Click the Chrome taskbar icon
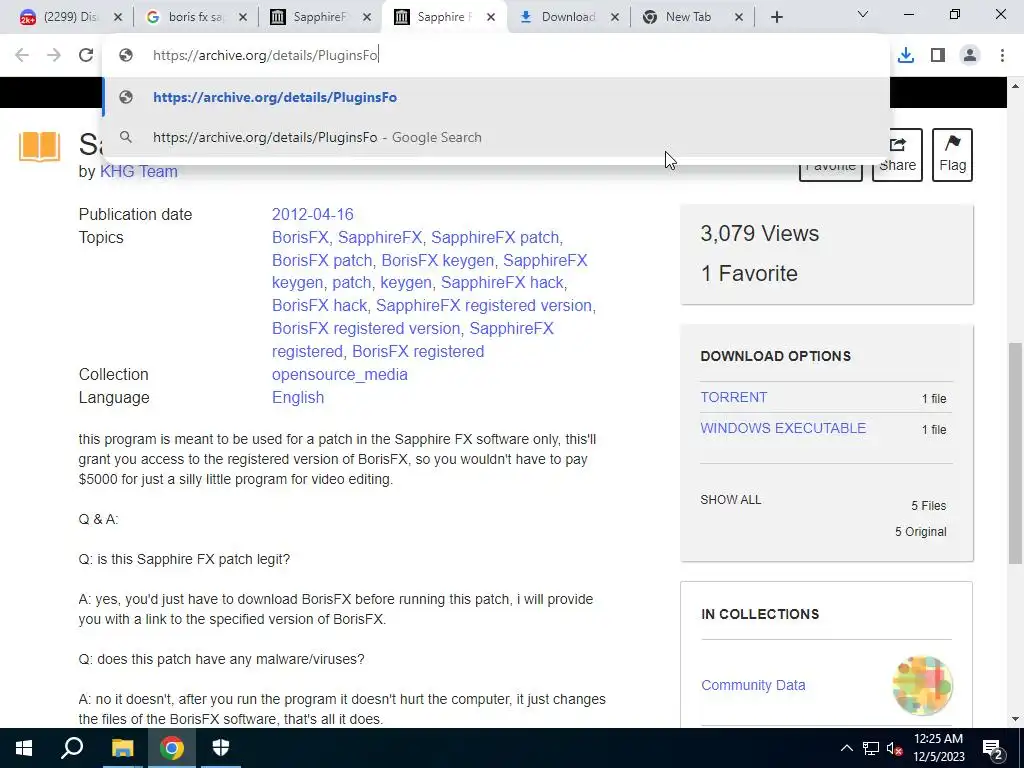This screenshot has width=1024, height=768. [x=171, y=748]
